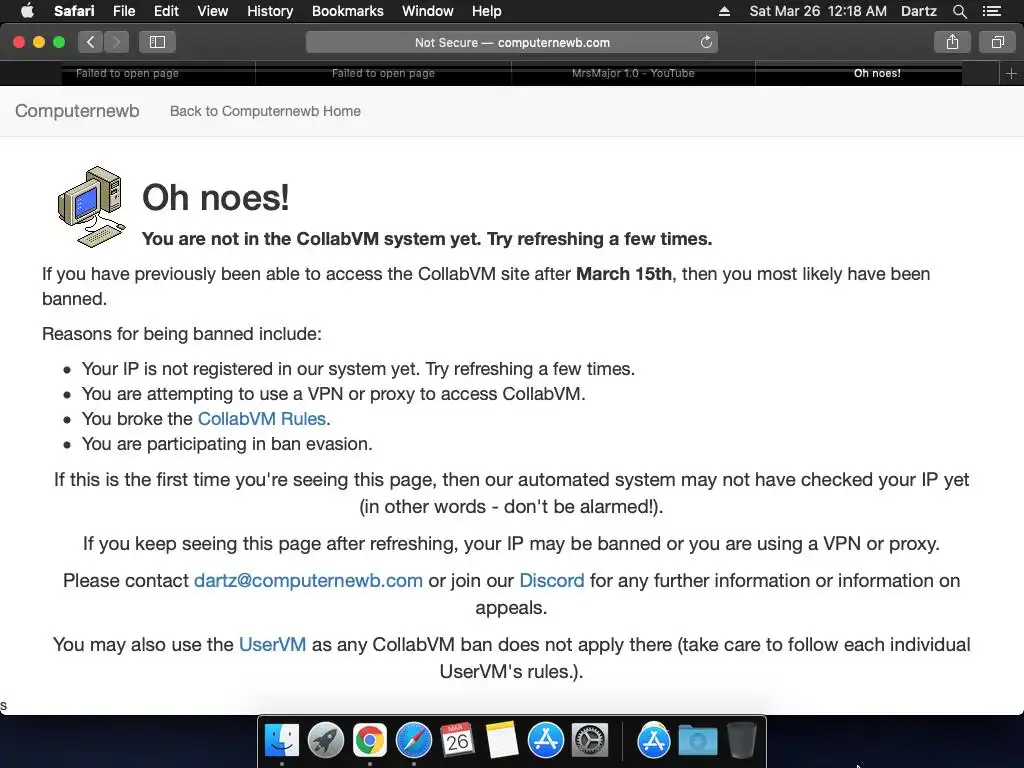Viewport: 1024px width, 768px height.
Task: Select the Oh noes! tab
Action: click(877, 73)
